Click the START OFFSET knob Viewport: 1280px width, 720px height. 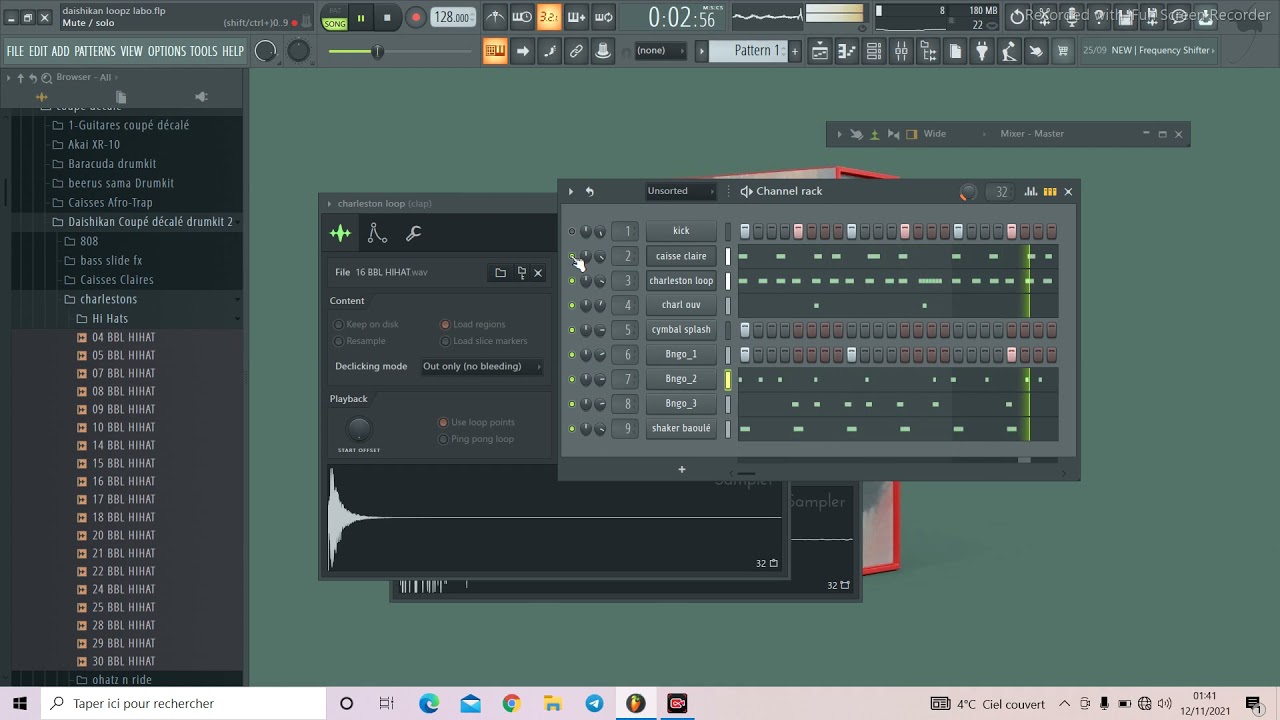[358, 429]
